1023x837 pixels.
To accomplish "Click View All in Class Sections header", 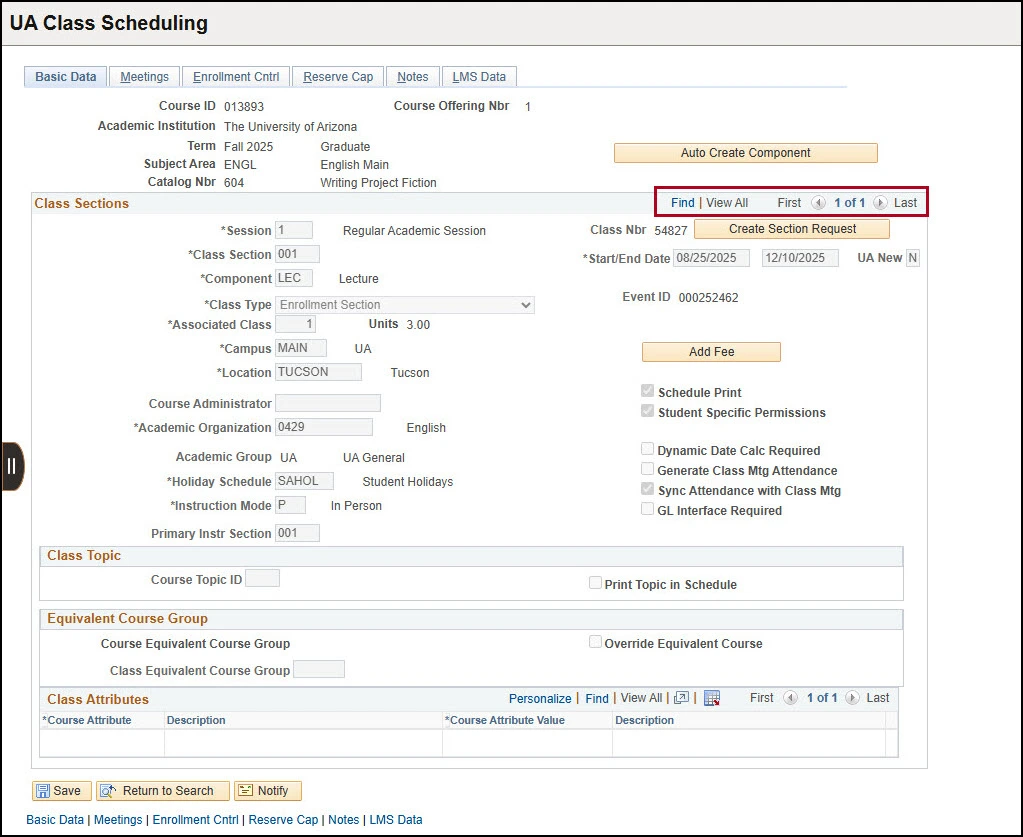I will tap(727, 203).
